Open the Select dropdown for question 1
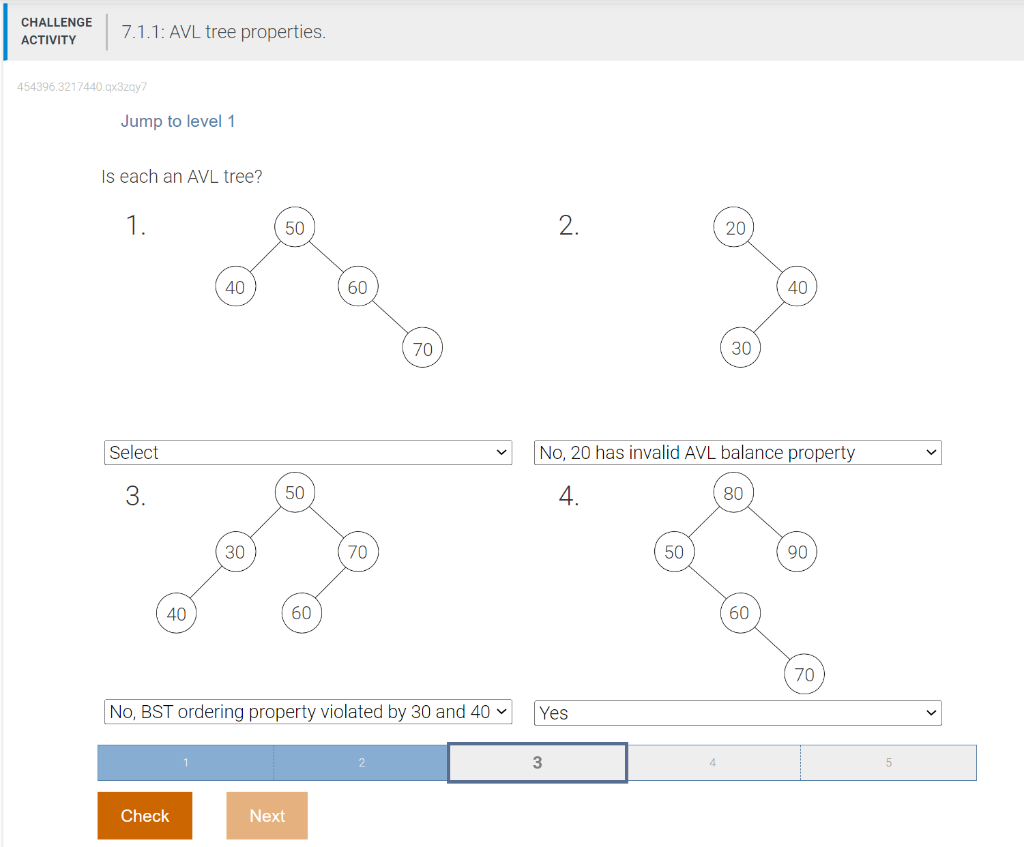1024x847 pixels. 307,452
